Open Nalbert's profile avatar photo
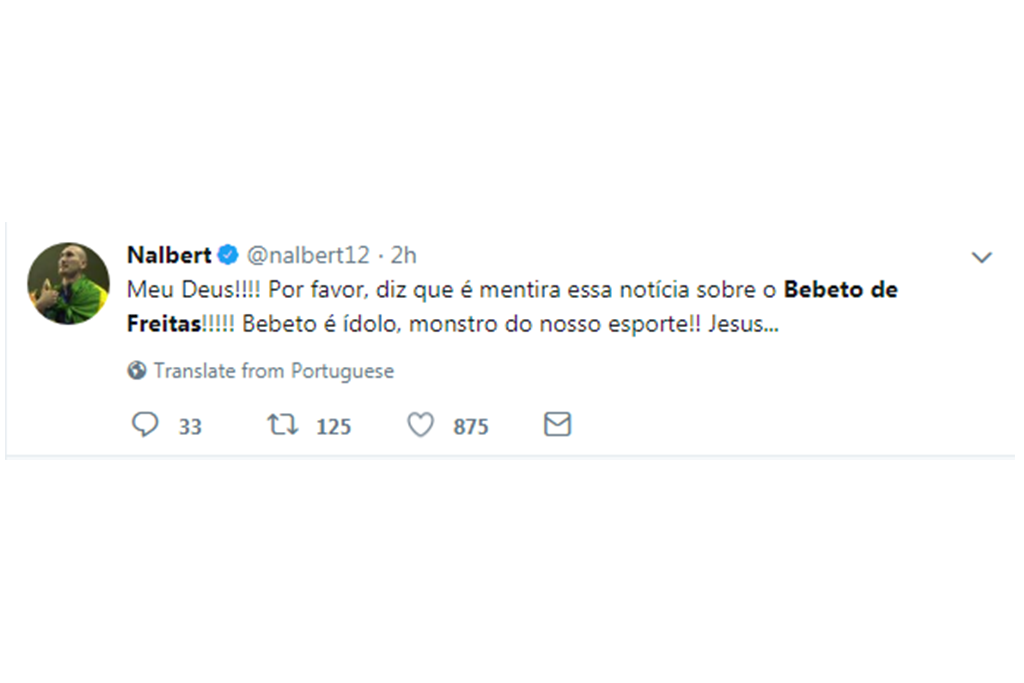 coord(68,283)
